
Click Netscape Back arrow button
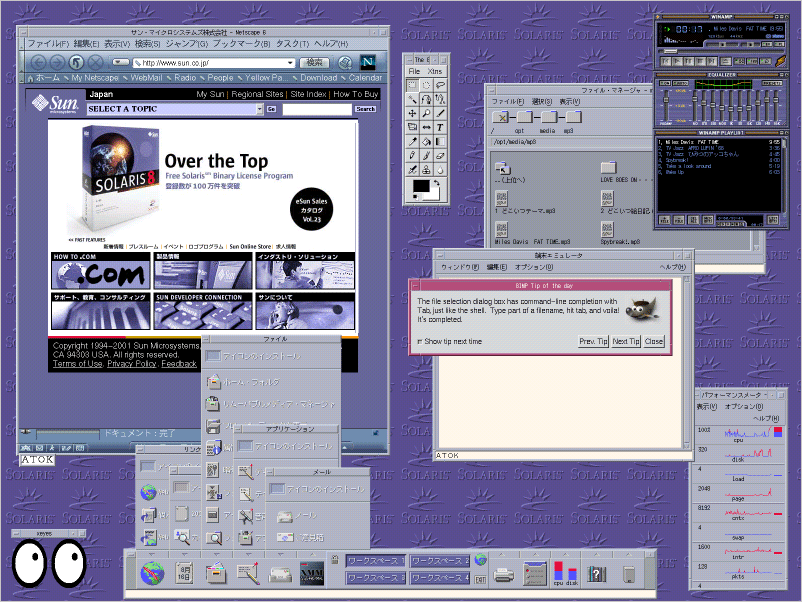tap(38, 62)
